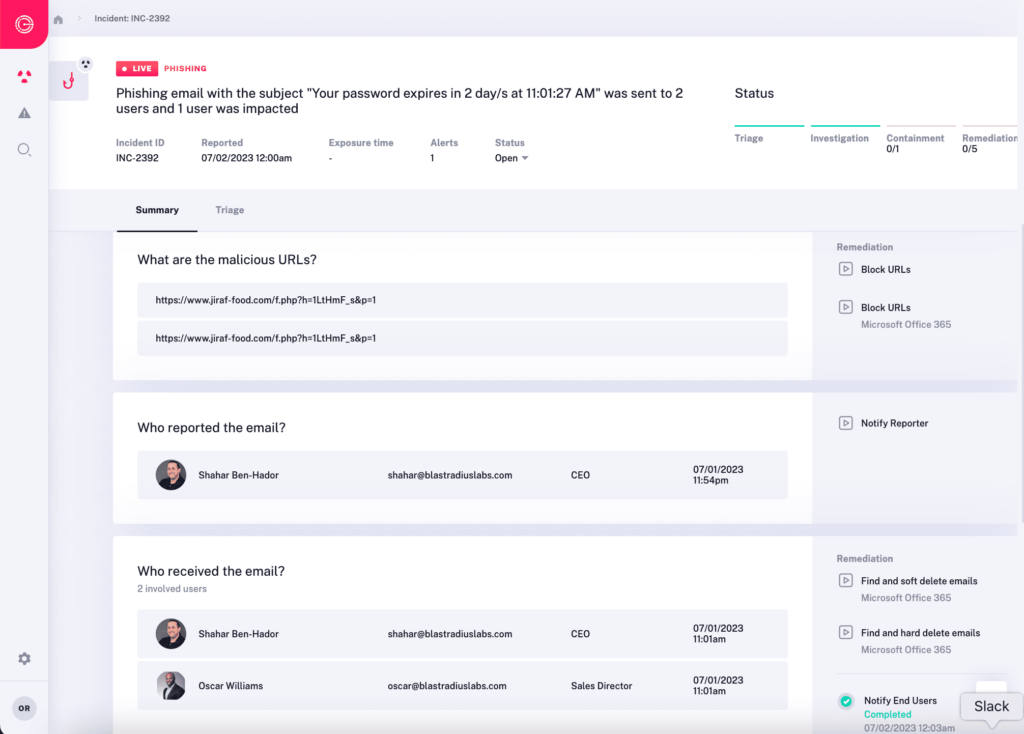Viewport: 1024px width, 734px height.
Task: Open settings gear at sidebar bottom
Action: [x=24, y=658]
